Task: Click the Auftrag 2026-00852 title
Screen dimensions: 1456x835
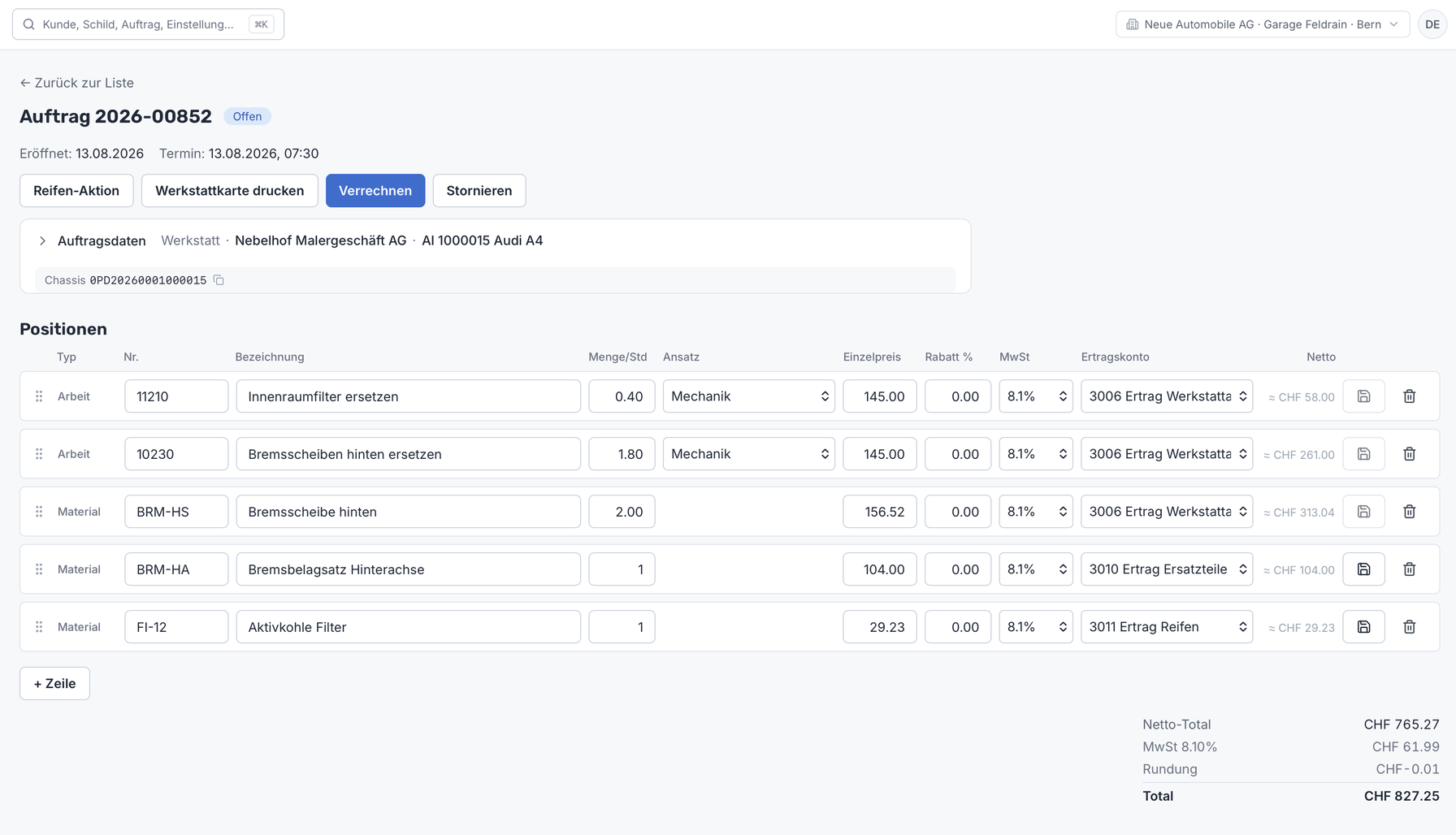Action: point(115,116)
